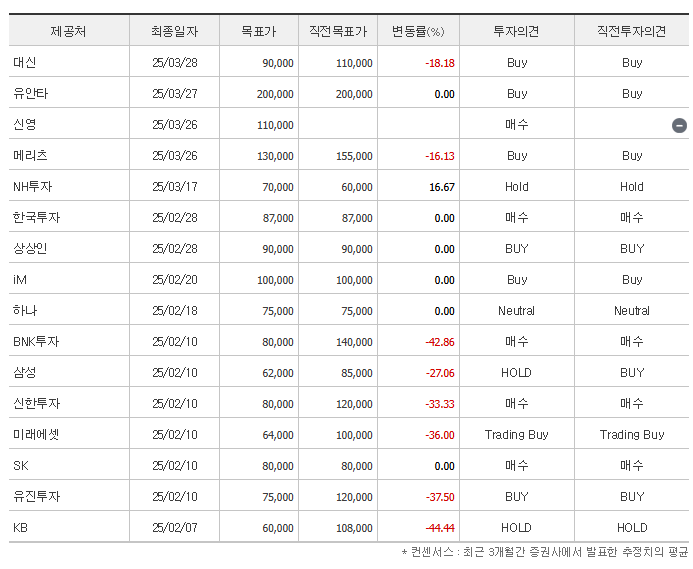Click 삼성 HOLD in 투자의견 column
The height and width of the screenshot is (569, 693).
pyautogui.click(x=516, y=373)
